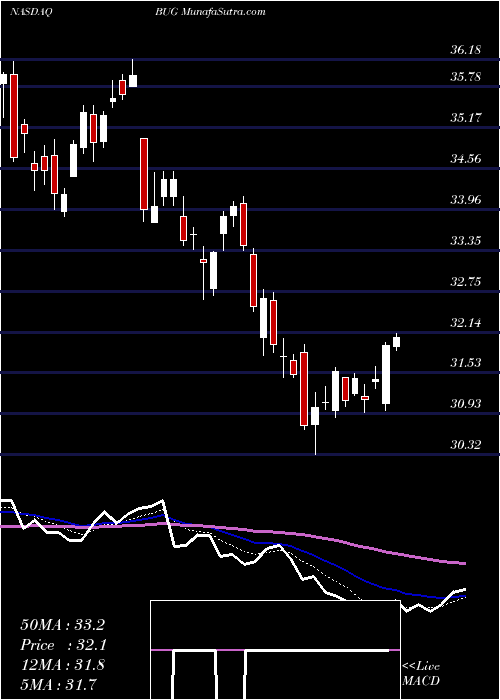The width and height of the screenshot is (500, 700).
Task: Click the 30.32 price level label
Action: (466, 445)
